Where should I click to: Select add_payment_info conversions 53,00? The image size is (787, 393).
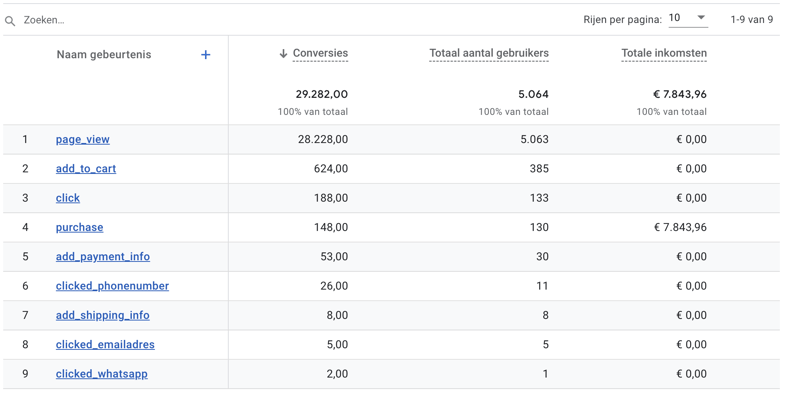pos(334,256)
